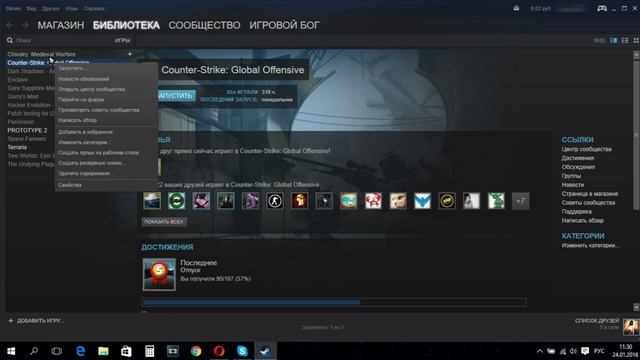
Task: Click the +7 more friends tile
Action: (520, 201)
